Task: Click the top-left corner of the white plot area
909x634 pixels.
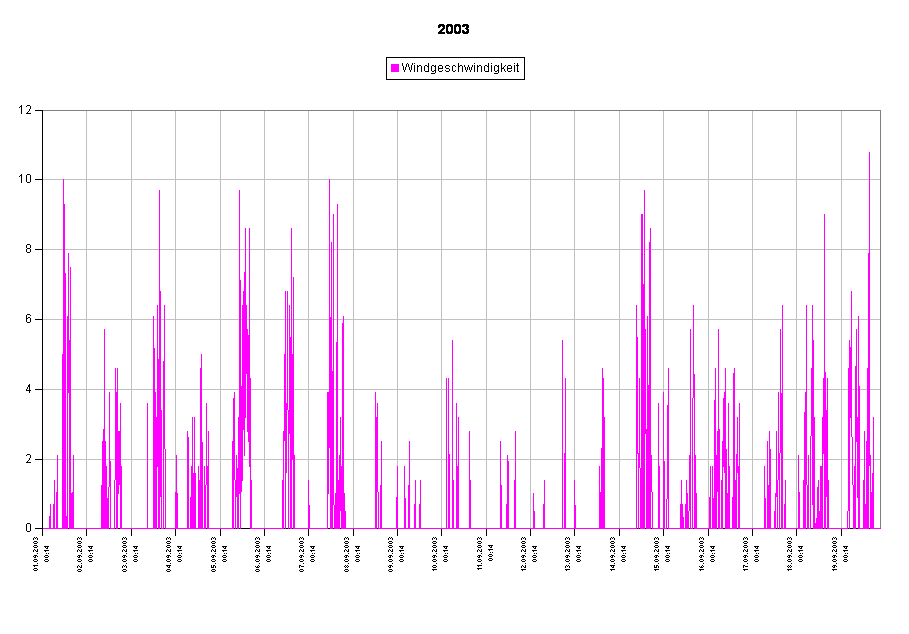Action: click(44, 112)
